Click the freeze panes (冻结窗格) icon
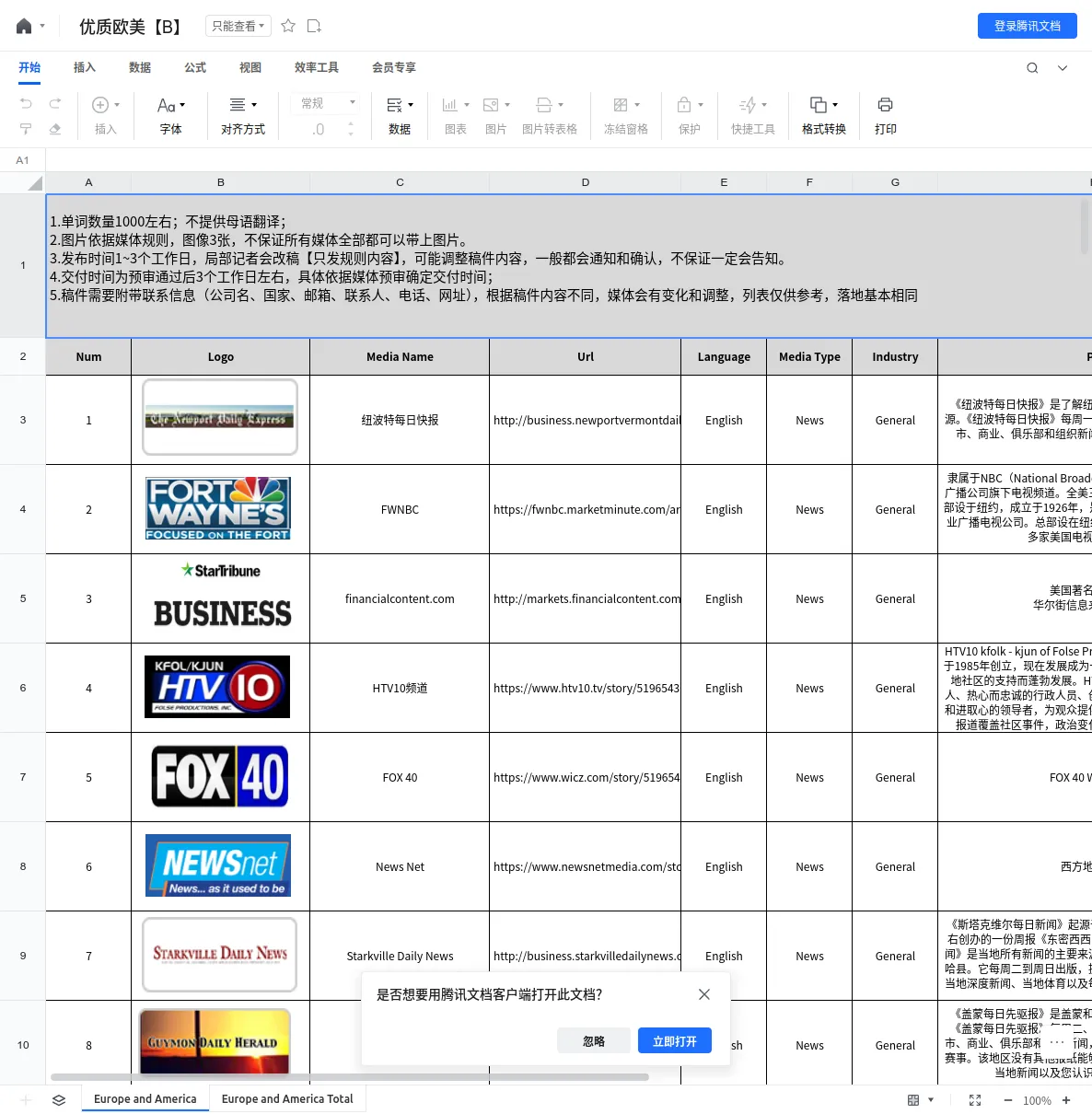The image size is (1092, 1114). (621, 105)
